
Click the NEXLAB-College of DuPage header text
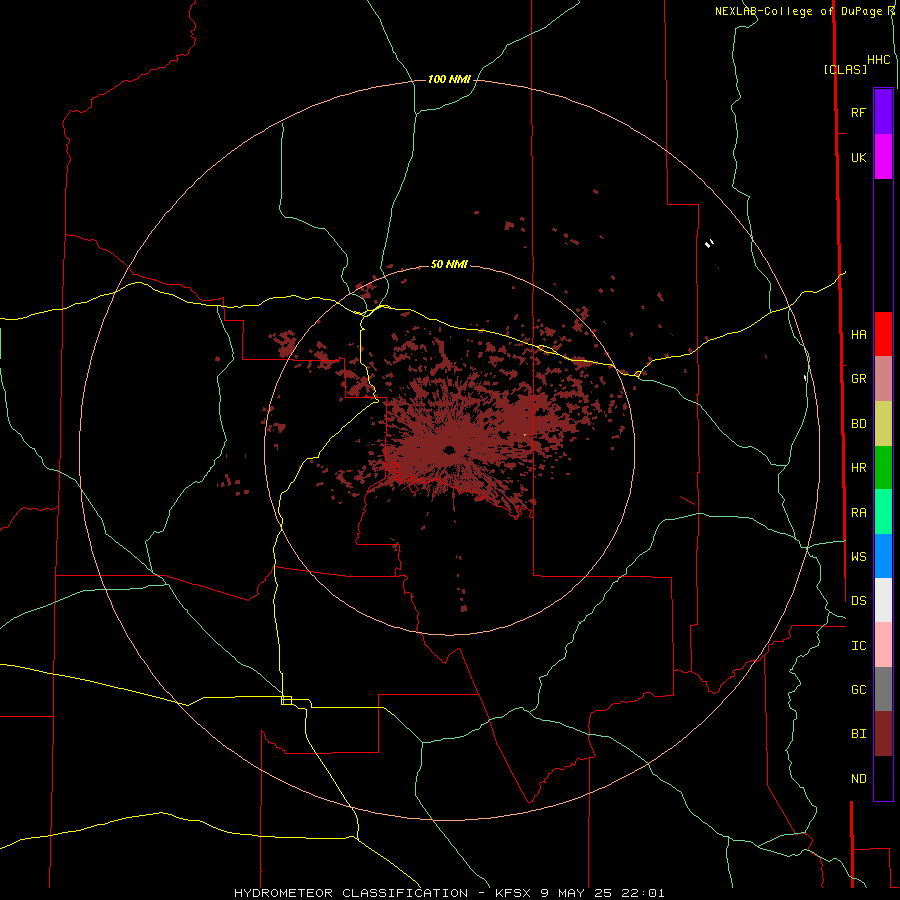(798, 11)
